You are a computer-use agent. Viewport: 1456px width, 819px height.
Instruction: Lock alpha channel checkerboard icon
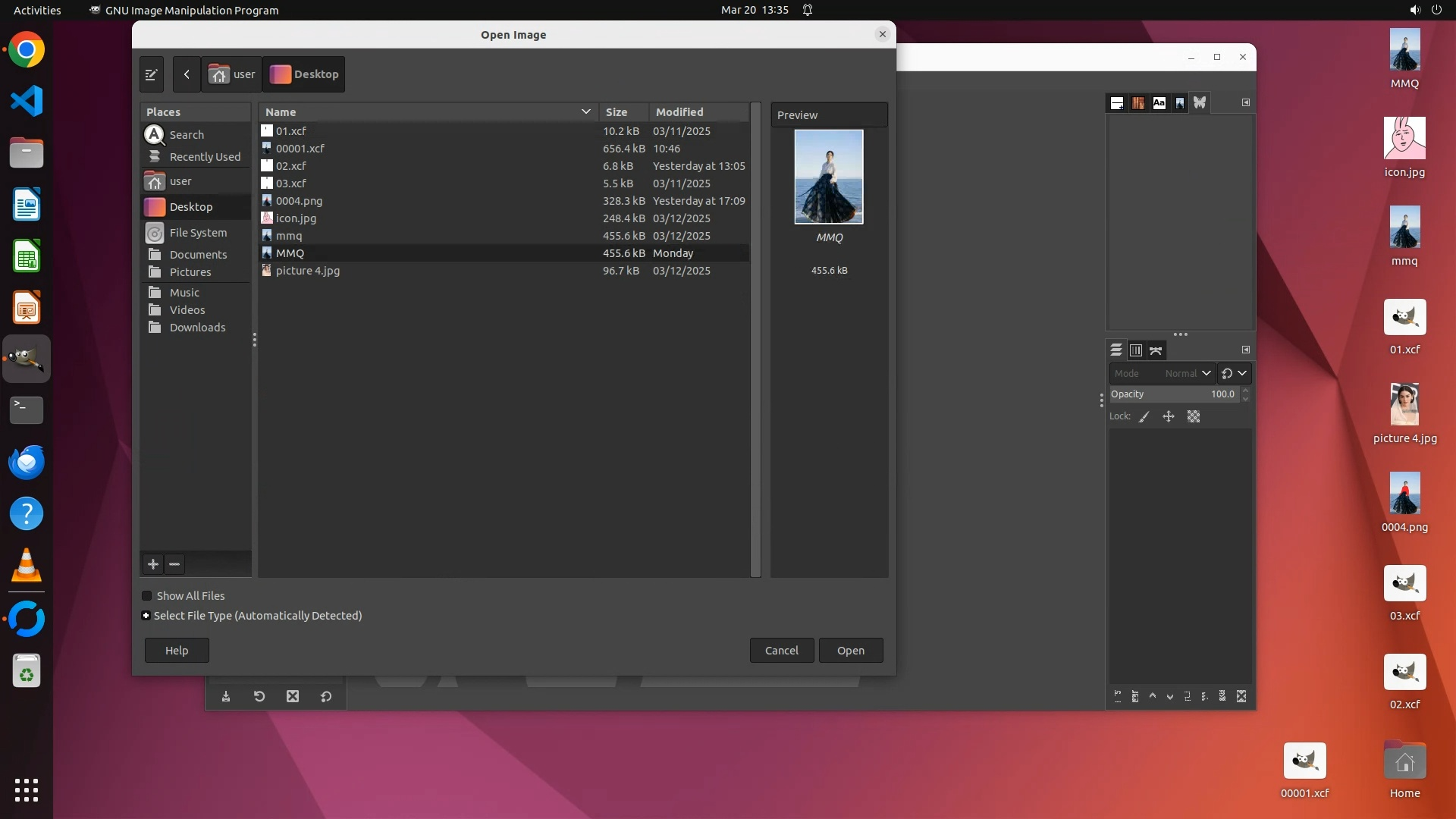(x=1194, y=416)
